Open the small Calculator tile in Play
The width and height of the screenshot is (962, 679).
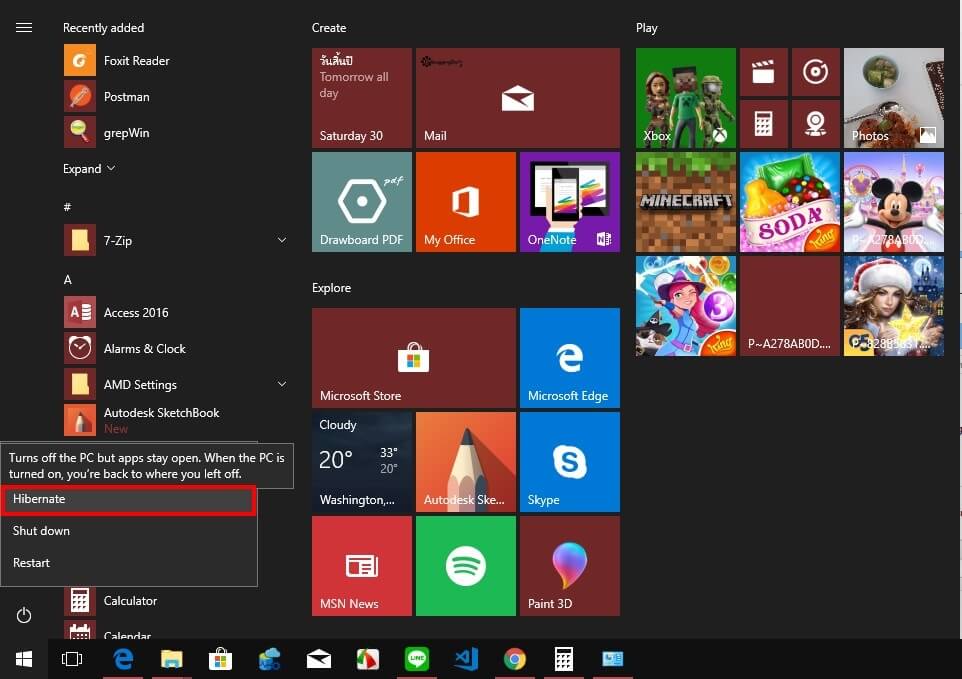[x=764, y=125]
